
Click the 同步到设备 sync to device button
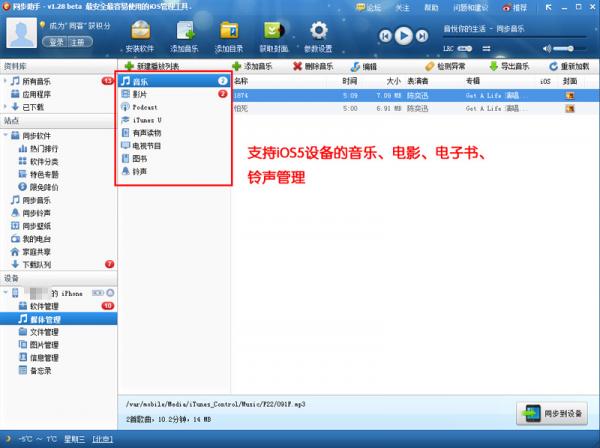pos(552,413)
